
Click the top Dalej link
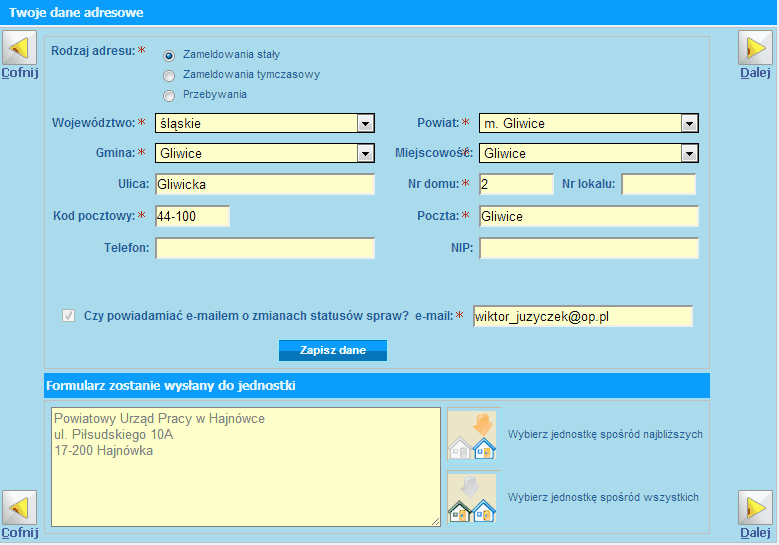click(x=755, y=73)
